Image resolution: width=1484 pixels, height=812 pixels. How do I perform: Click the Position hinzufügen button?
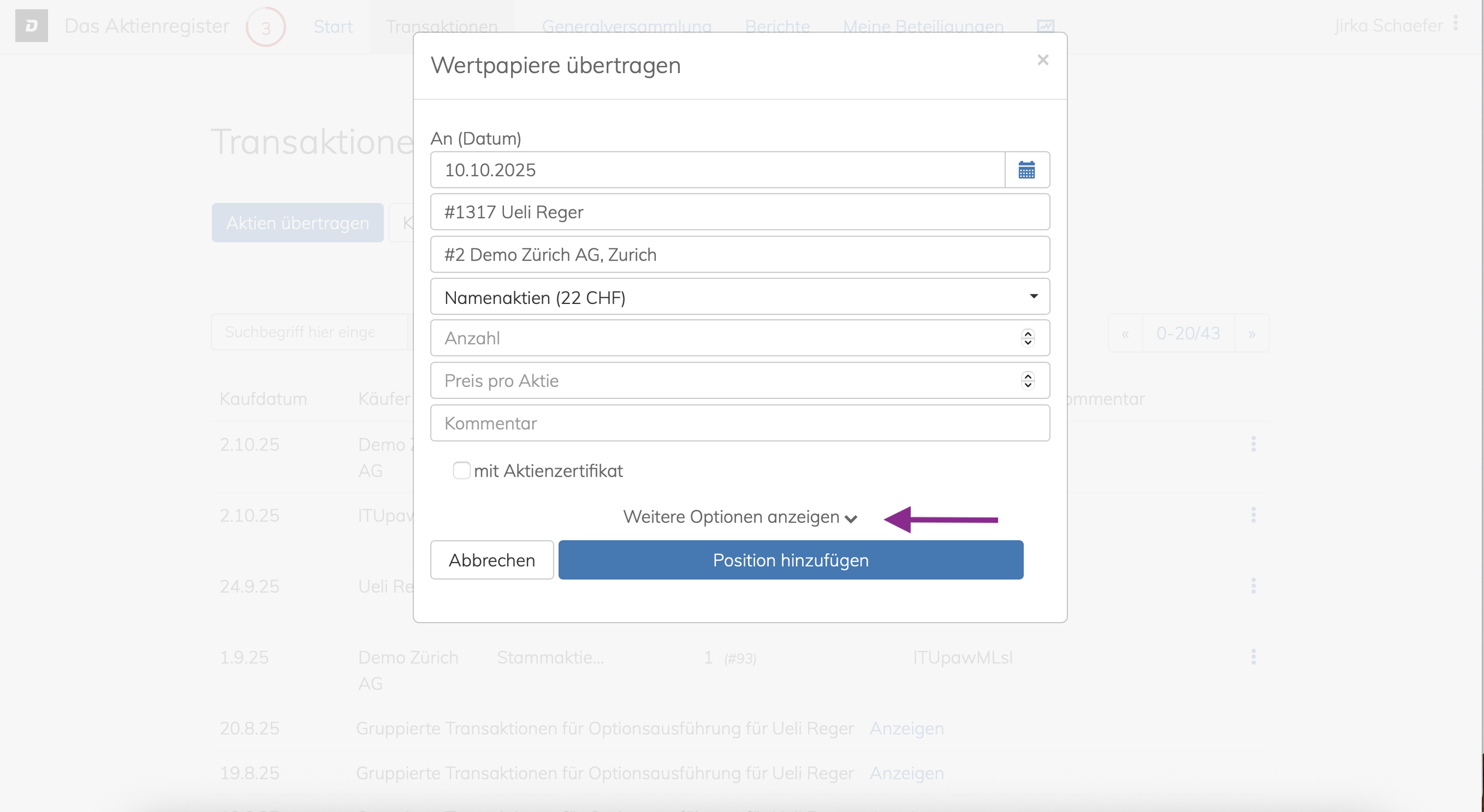pos(790,560)
